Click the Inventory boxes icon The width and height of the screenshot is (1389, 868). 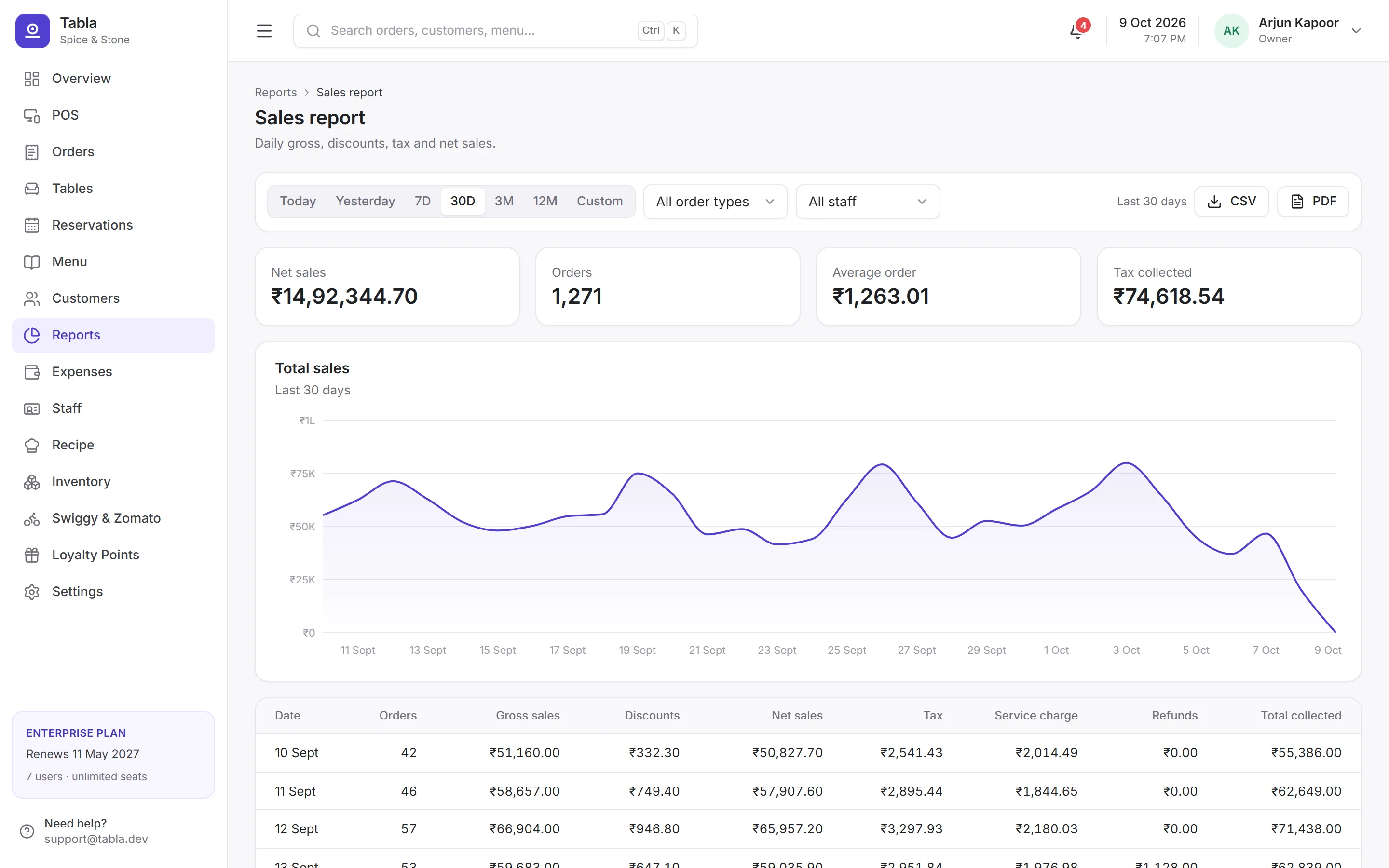coord(31,482)
